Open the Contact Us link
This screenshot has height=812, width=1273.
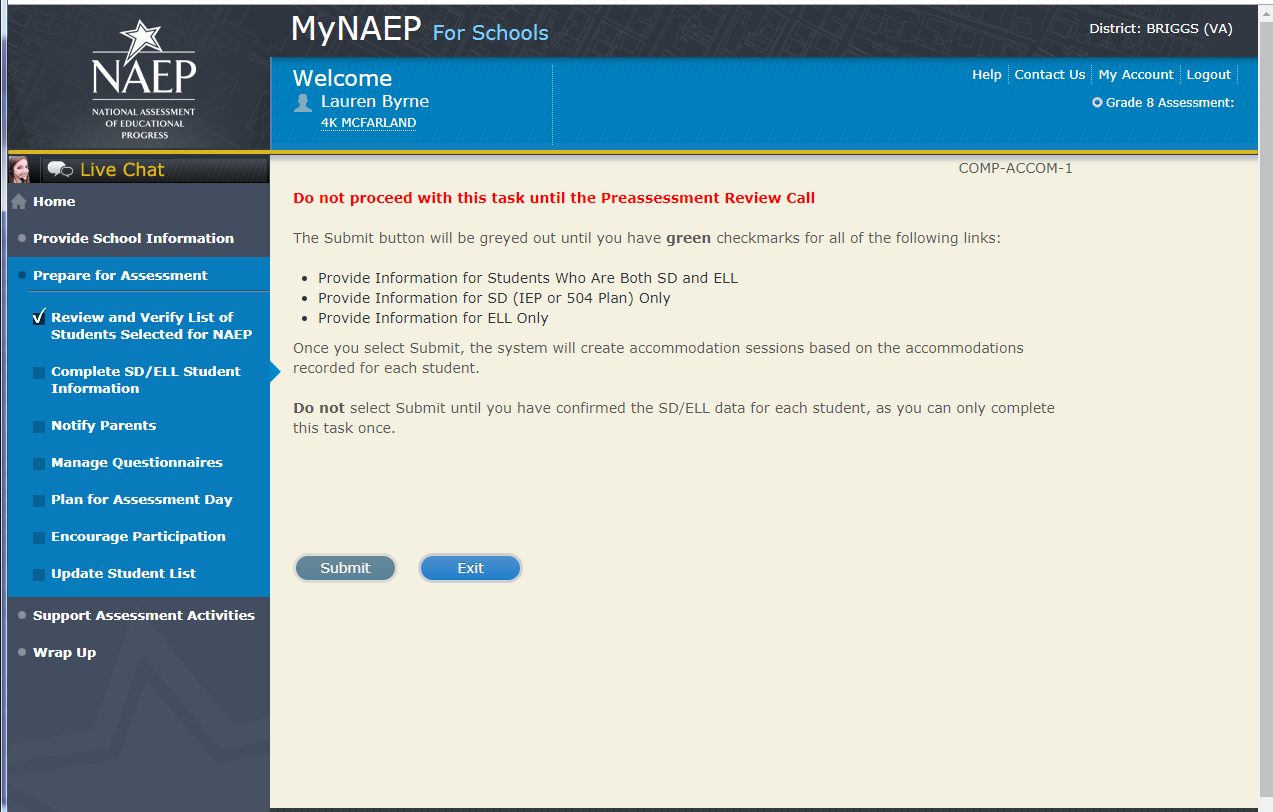(1049, 74)
